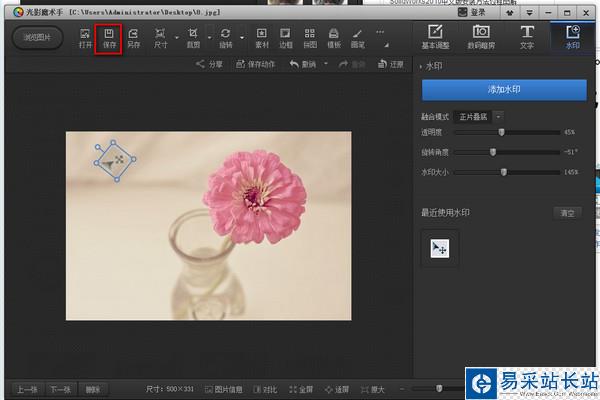Open the 素材 materials tool

coord(261,38)
